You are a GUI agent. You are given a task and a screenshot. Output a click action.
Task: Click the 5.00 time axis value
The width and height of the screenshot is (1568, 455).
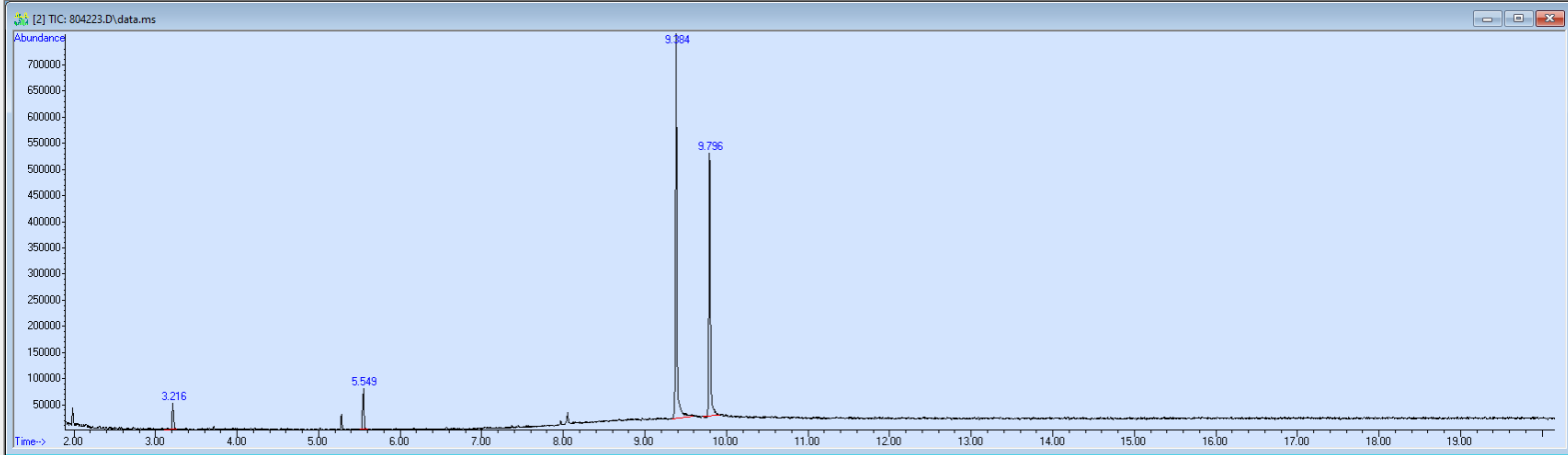click(318, 441)
